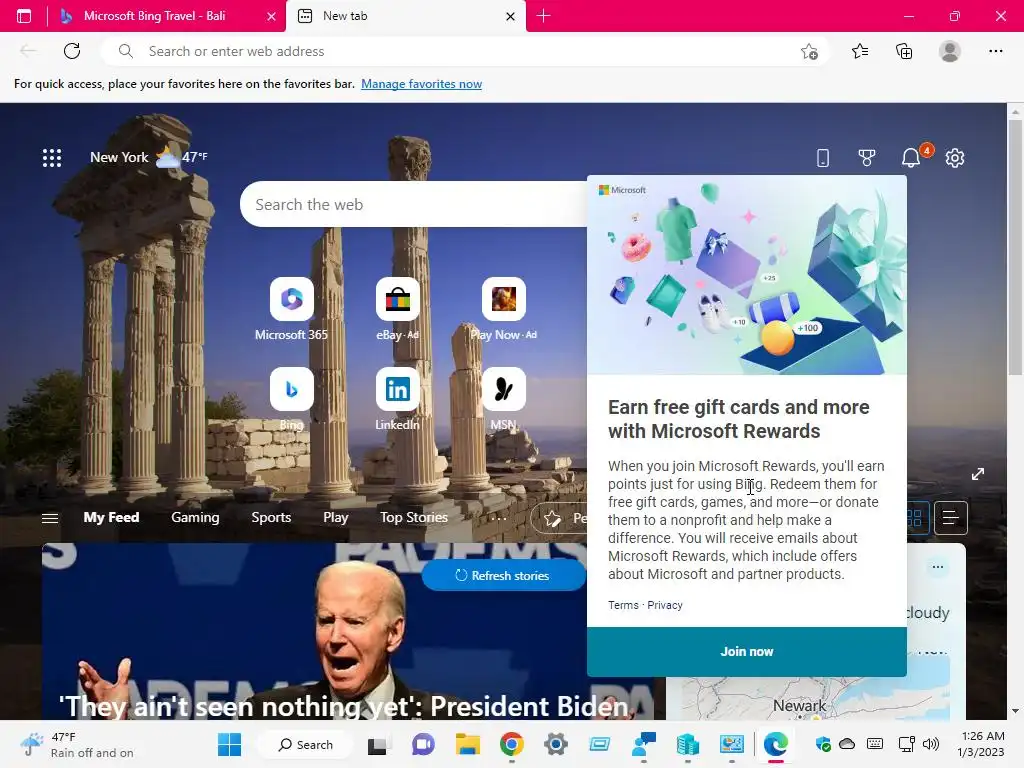Screen dimensions: 1024x768
Task: Open Edge Settings and more menu
Action: tap(995, 51)
